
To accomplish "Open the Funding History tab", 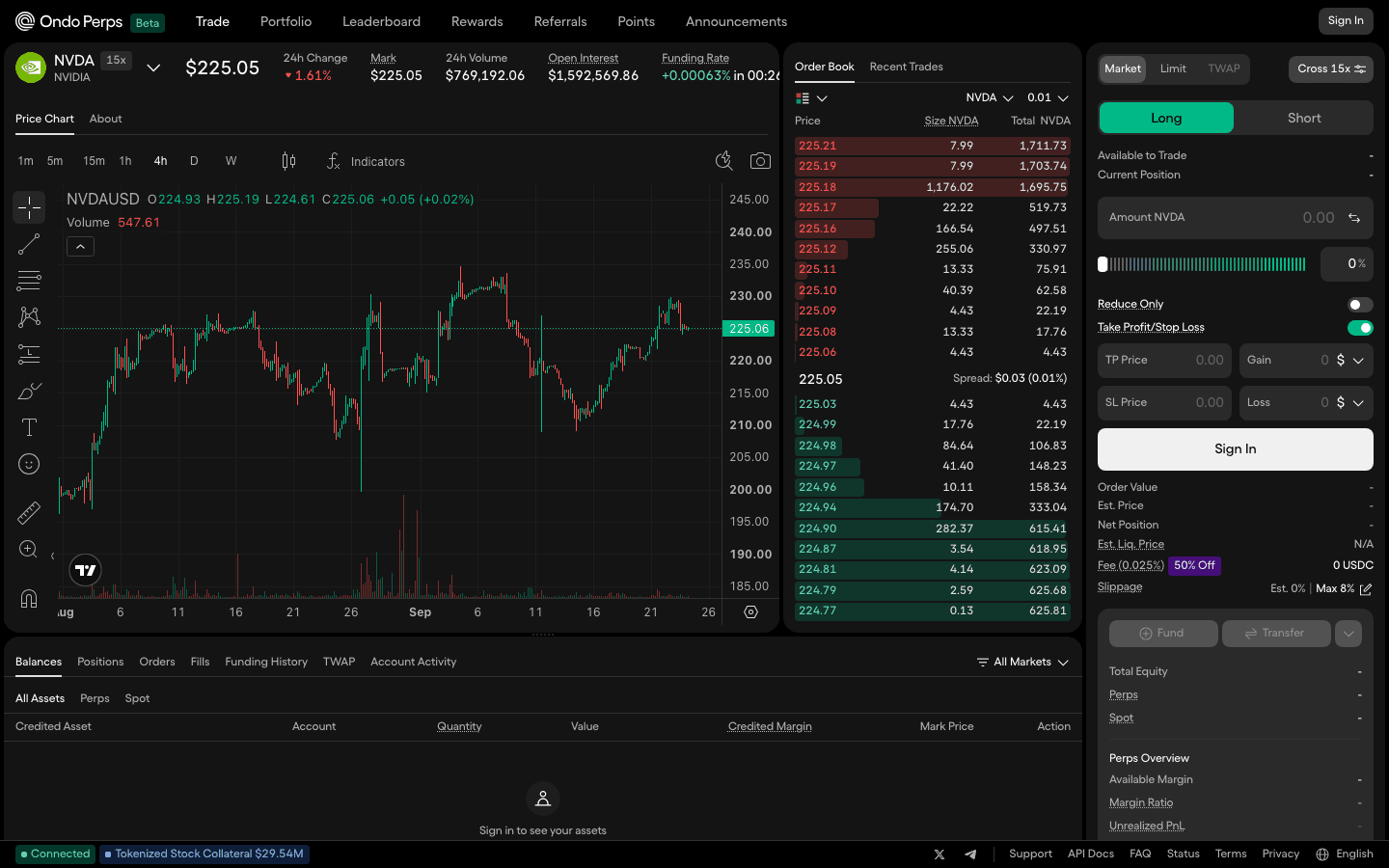I will click(x=266, y=662).
